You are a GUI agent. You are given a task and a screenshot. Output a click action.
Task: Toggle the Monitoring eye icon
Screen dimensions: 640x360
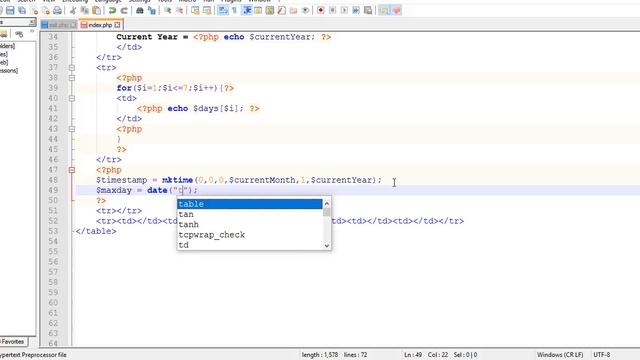[305, 10]
